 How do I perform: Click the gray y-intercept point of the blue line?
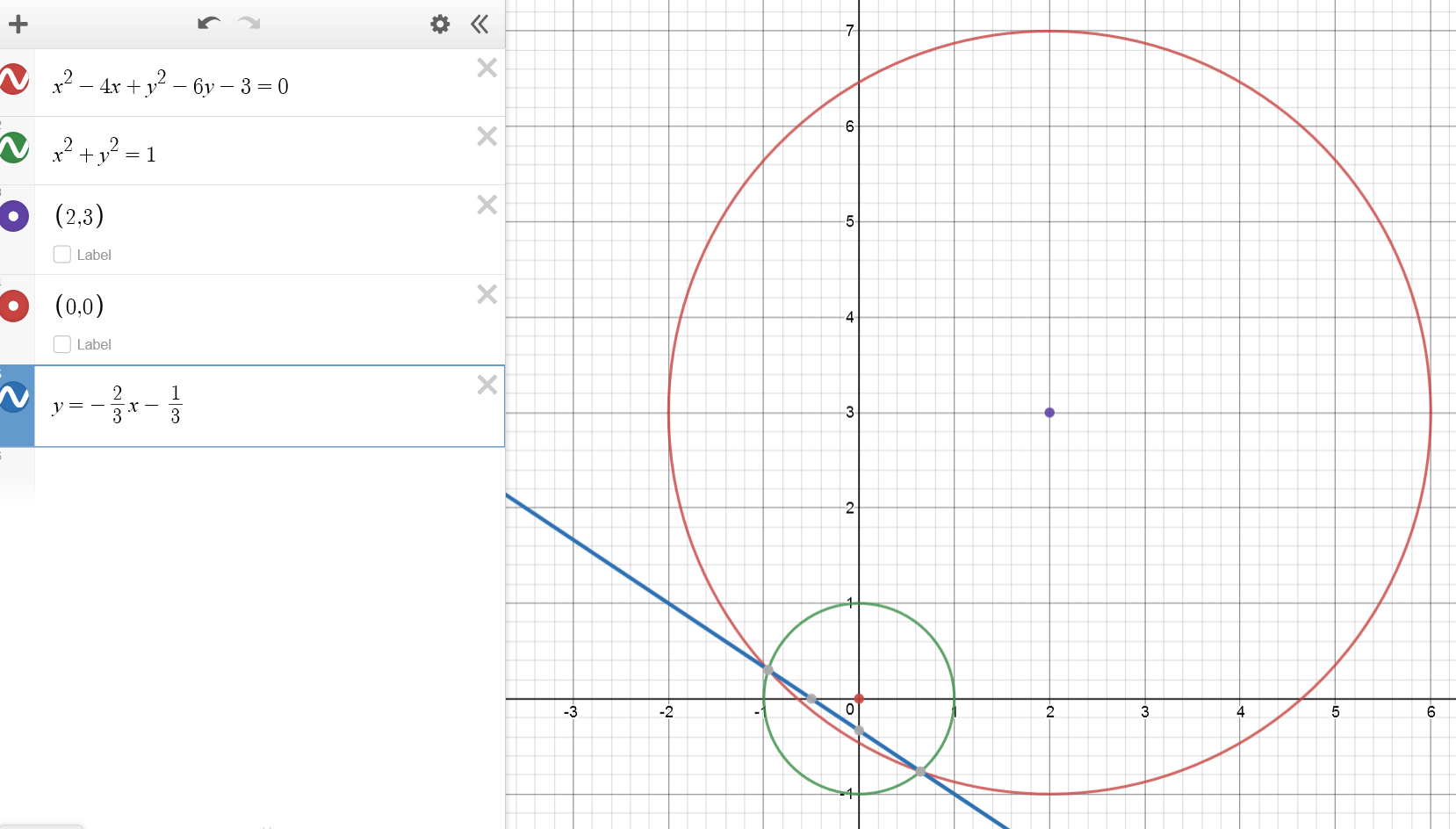tap(859, 731)
